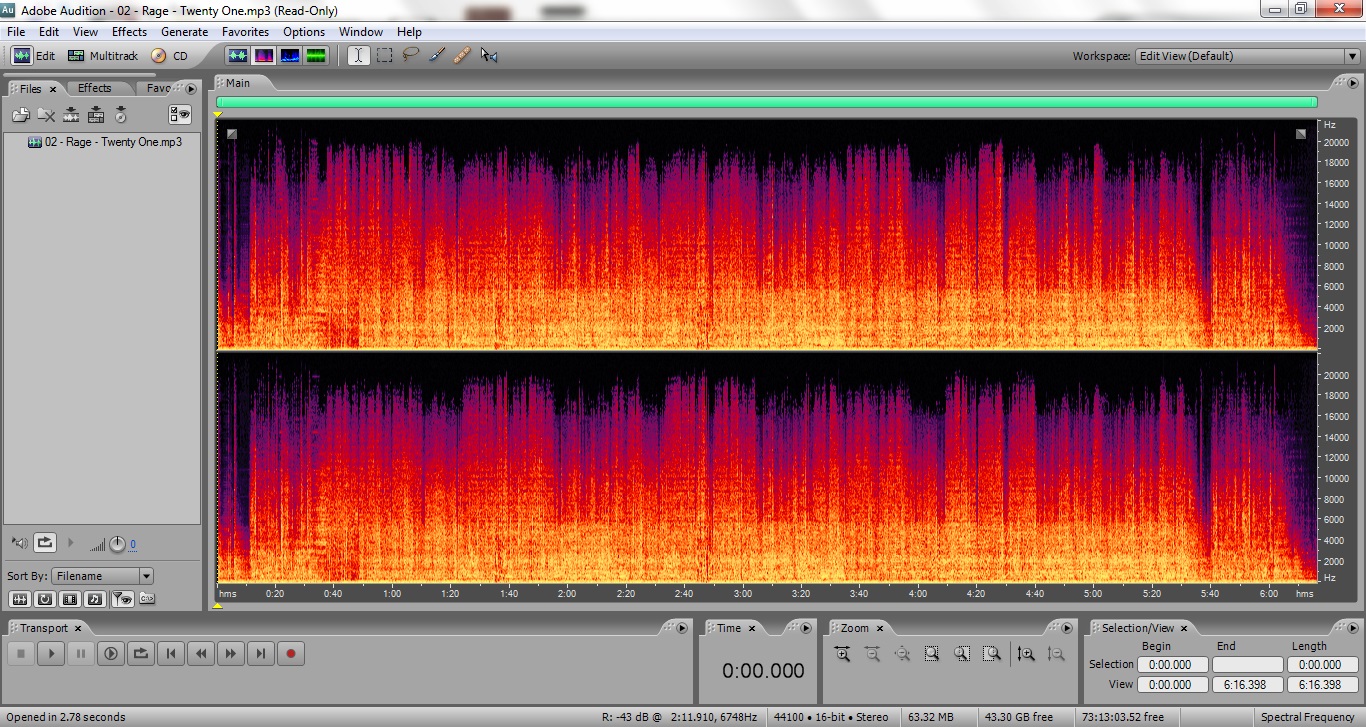Screen dimensions: 1366x727
Task: Select the Lasso selection tool
Action: tap(411, 56)
